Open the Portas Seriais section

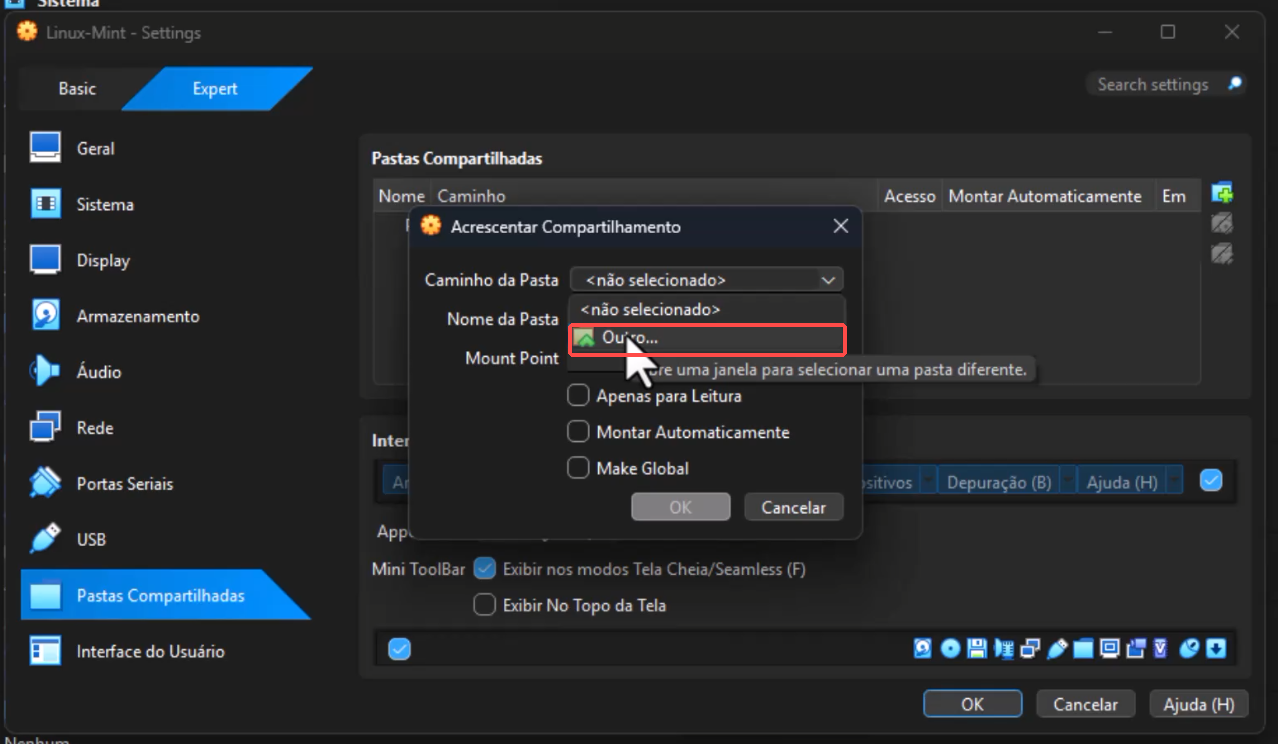(x=125, y=484)
